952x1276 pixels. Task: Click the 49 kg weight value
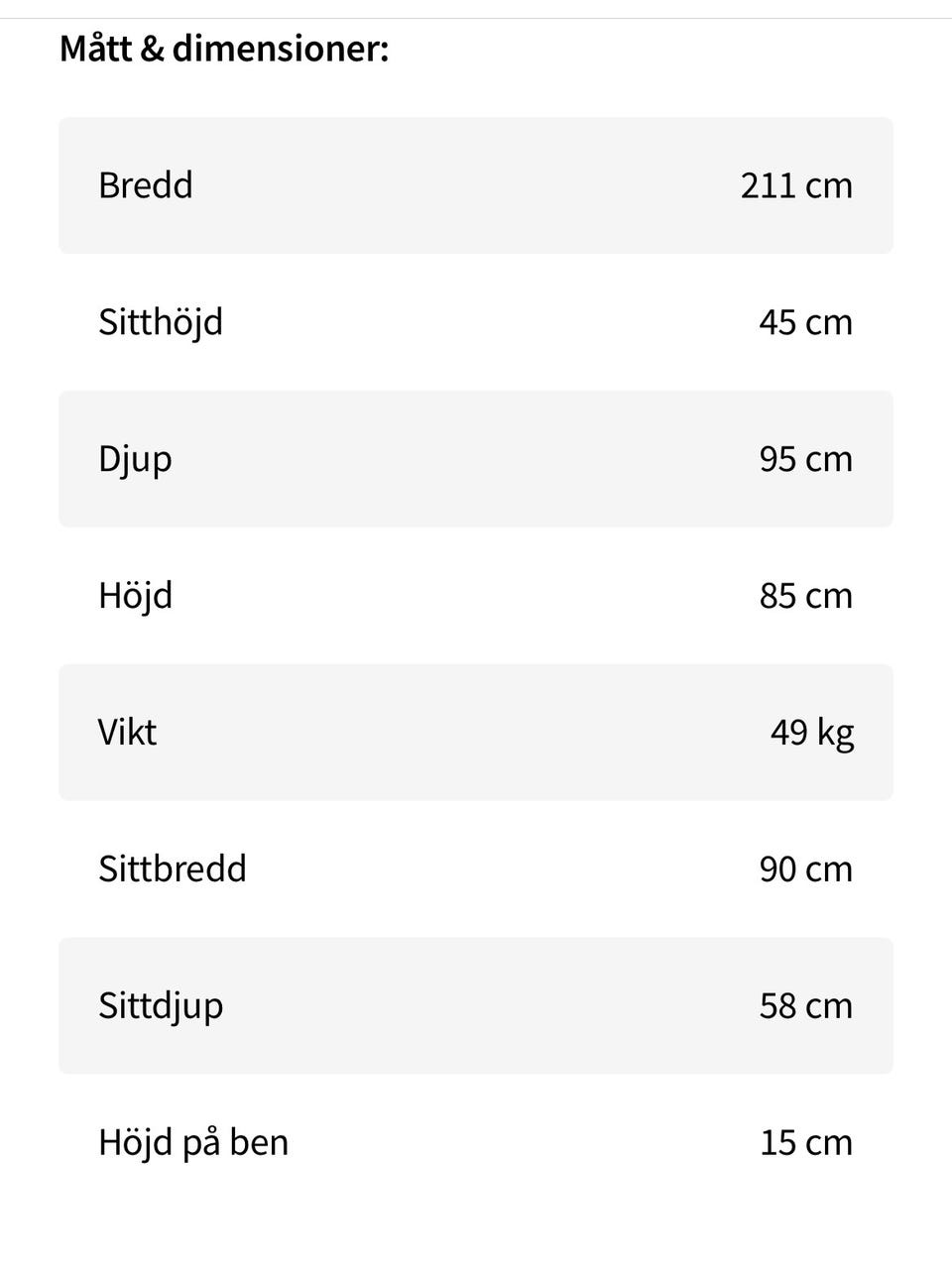811,733
